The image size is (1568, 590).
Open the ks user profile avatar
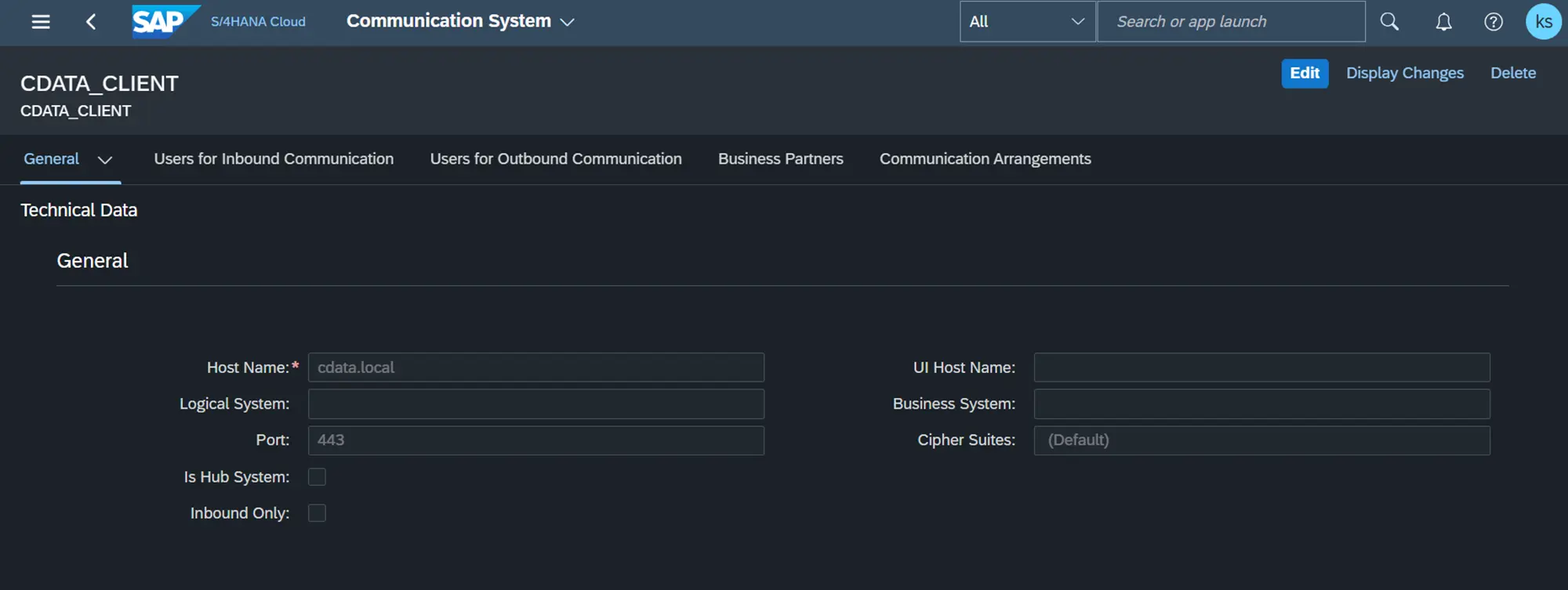(1543, 22)
